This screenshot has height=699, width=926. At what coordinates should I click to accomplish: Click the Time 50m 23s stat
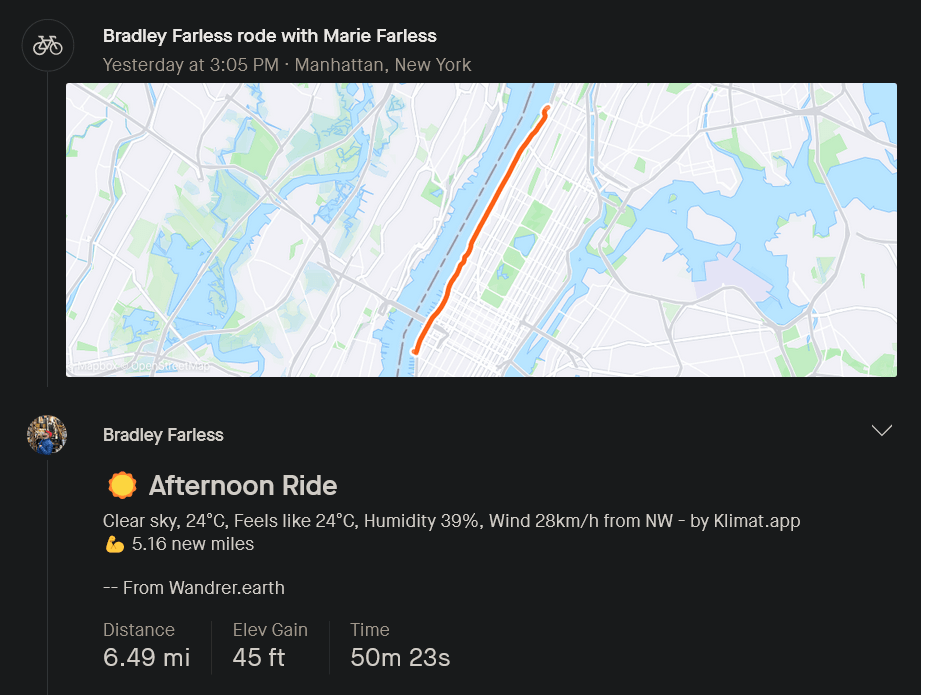(399, 645)
